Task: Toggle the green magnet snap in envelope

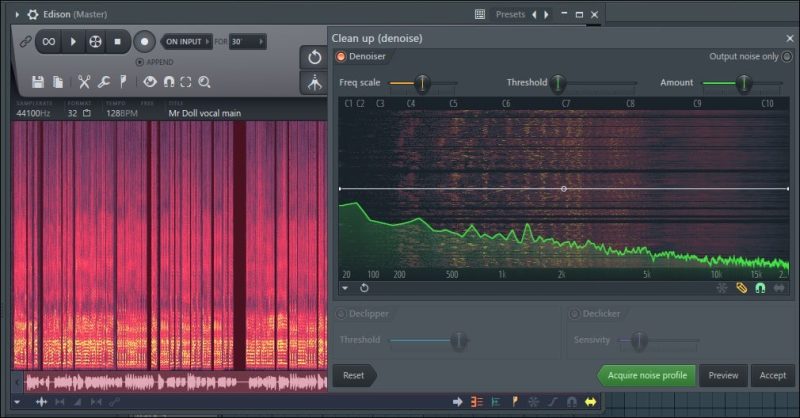Action: click(x=760, y=288)
